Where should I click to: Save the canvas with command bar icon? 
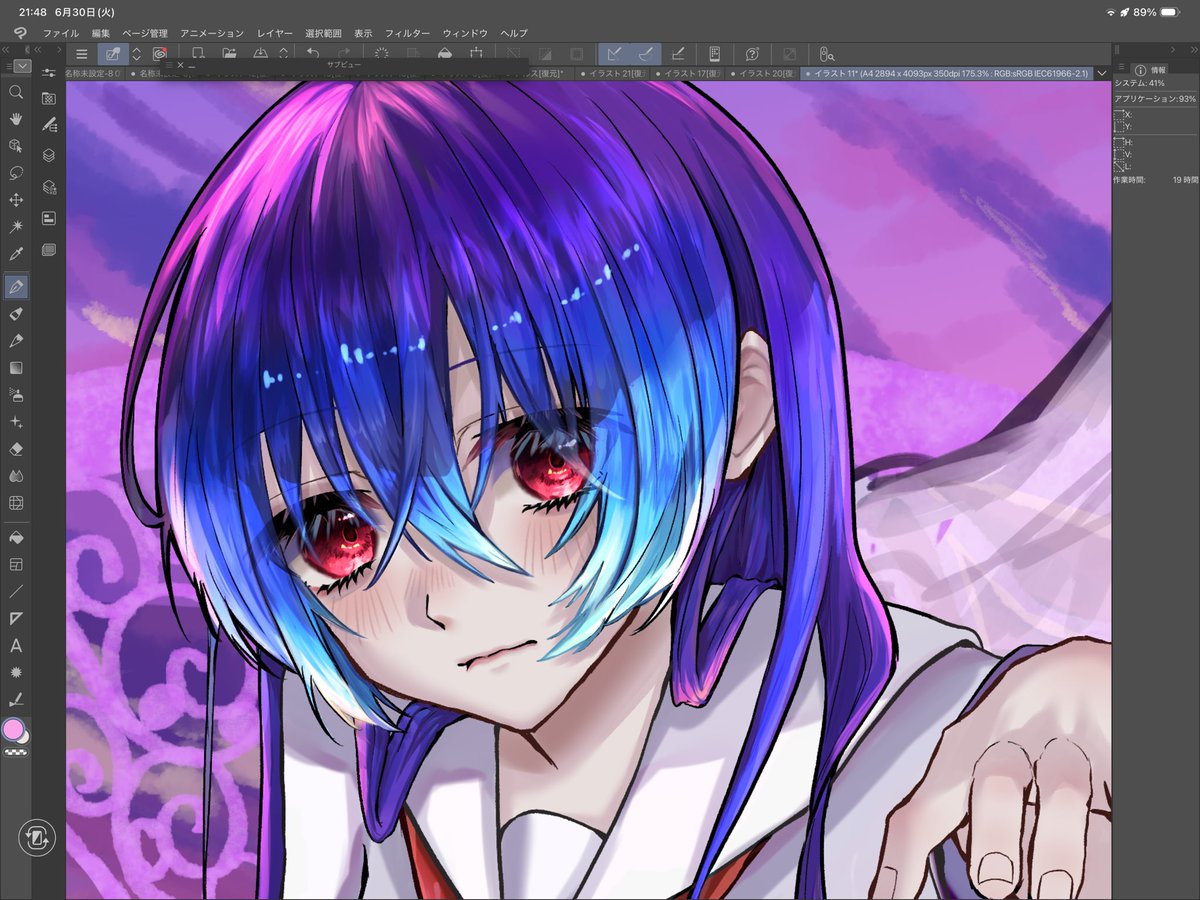click(x=260, y=54)
